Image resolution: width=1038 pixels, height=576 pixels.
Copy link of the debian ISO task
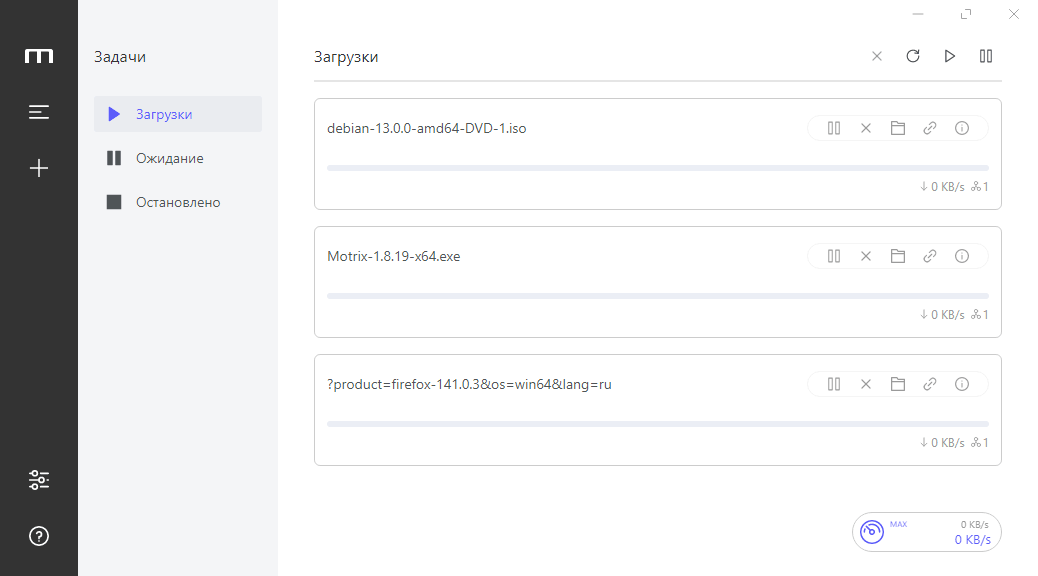[x=930, y=128]
